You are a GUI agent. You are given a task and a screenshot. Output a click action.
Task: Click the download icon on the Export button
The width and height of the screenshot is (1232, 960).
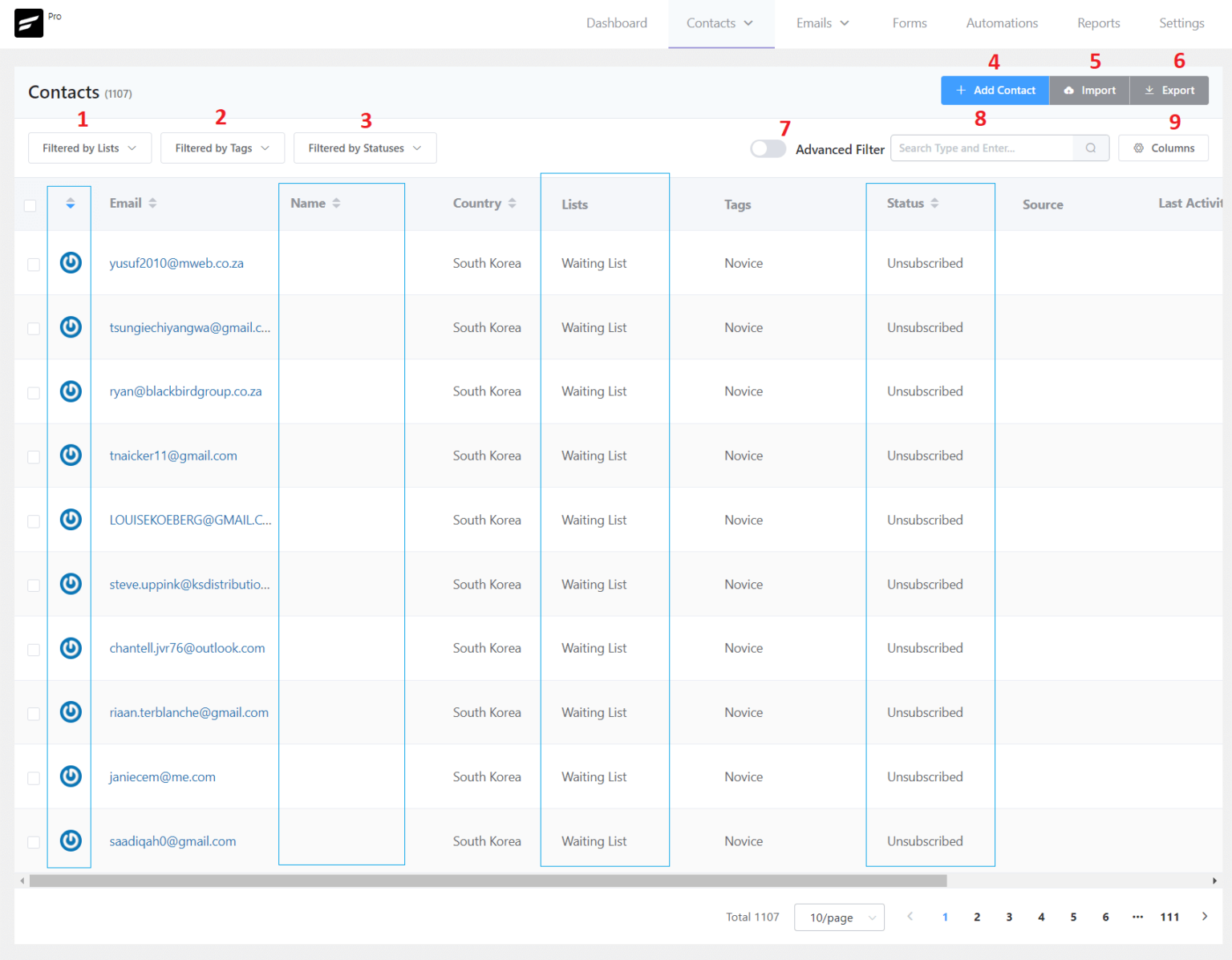point(1148,90)
